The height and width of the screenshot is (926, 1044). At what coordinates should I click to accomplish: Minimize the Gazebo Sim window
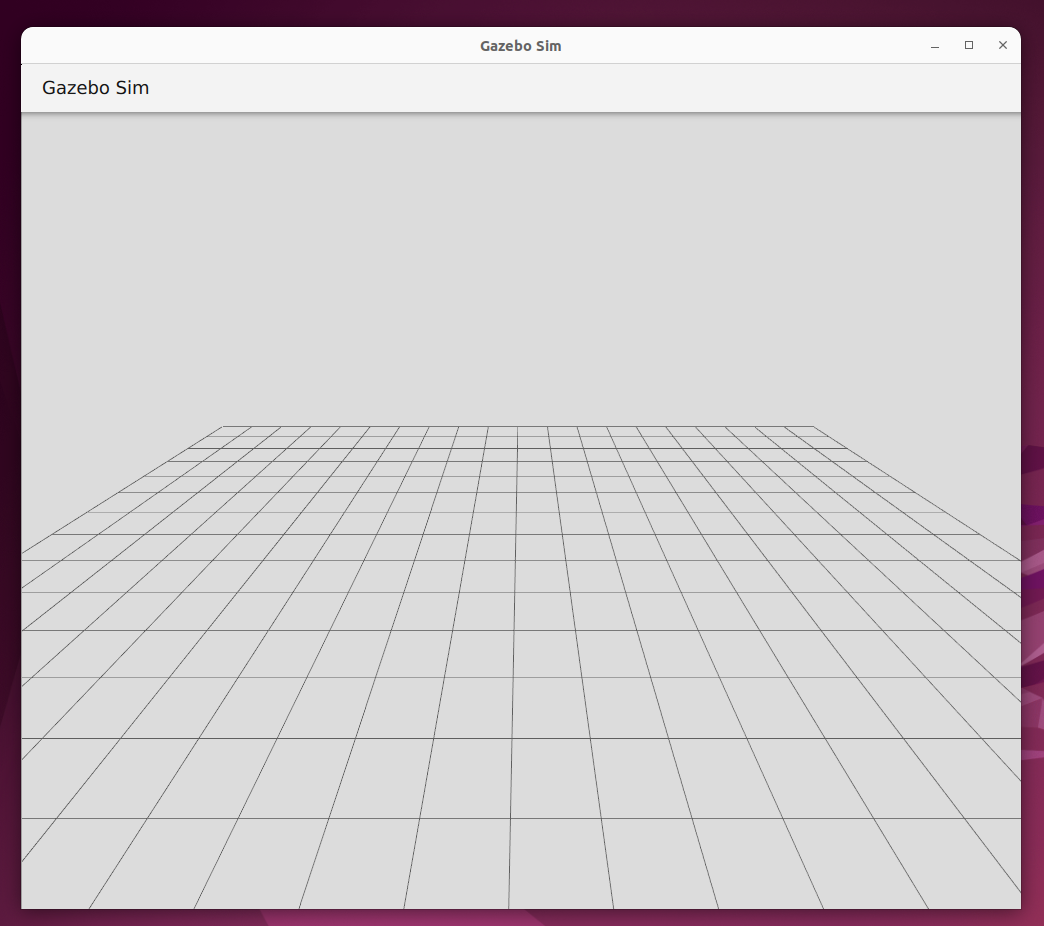(x=934, y=45)
